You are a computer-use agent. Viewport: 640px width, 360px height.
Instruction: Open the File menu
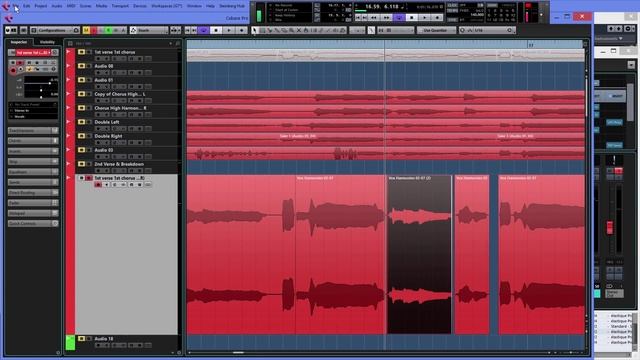(x=16, y=6)
